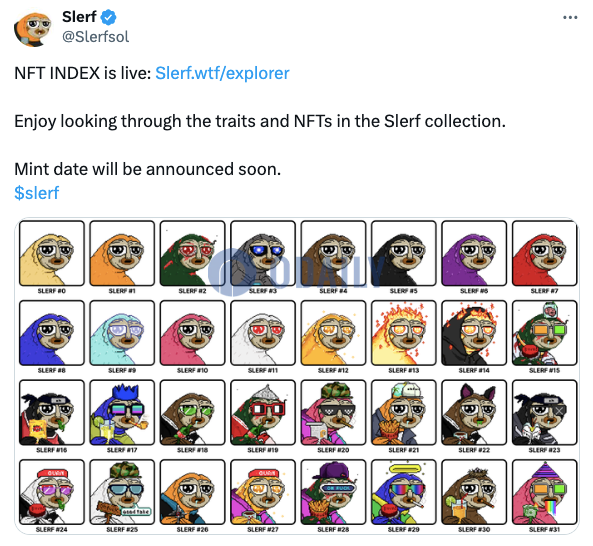593x546 pixels.
Task: Click the $slerf cashtag
Action: click(x=37, y=192)
